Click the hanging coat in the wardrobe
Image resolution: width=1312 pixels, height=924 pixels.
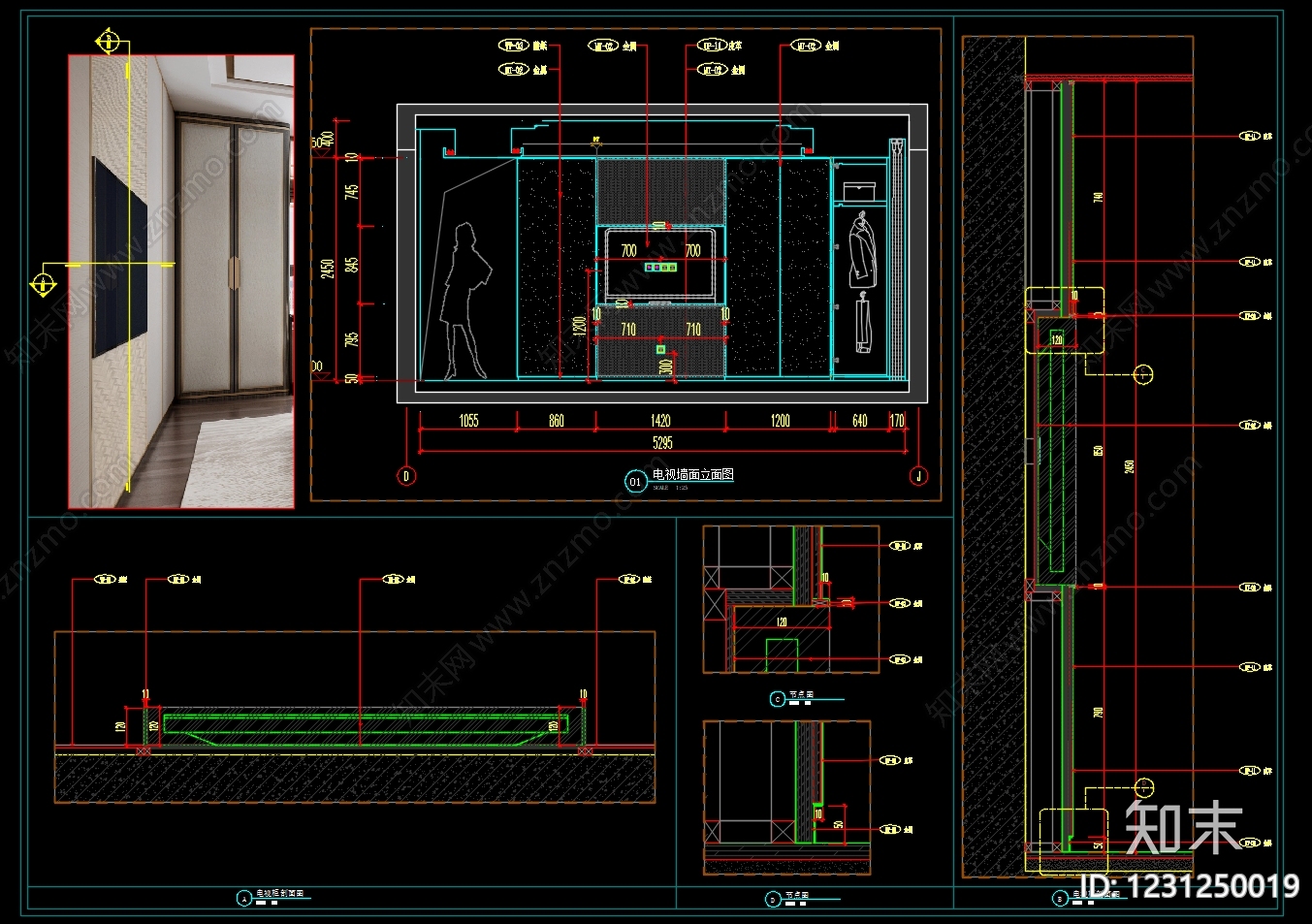[860, 251]
